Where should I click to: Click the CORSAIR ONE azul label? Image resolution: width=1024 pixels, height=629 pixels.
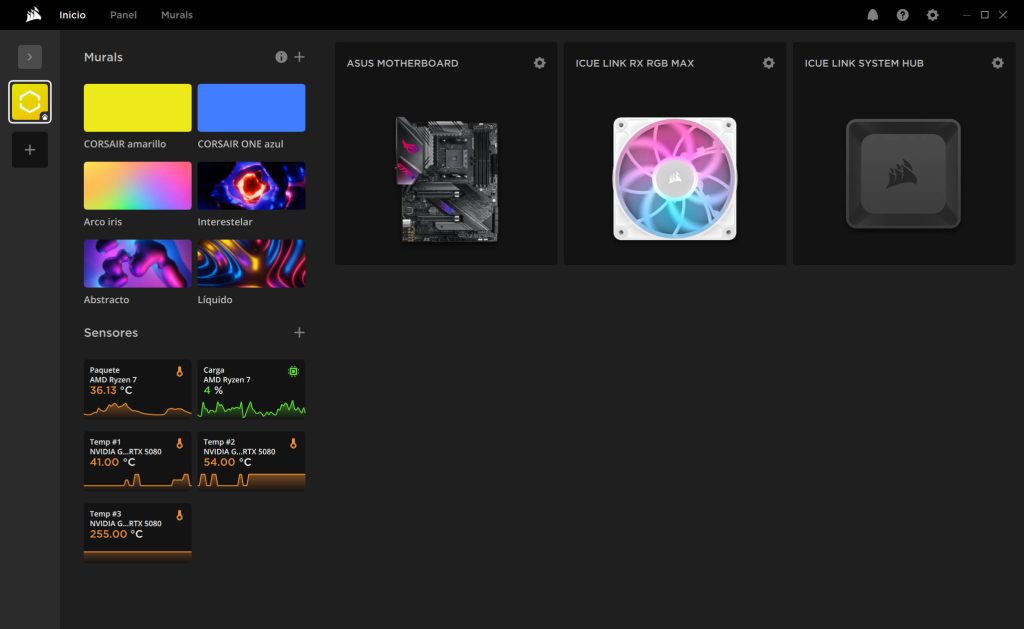pos(240,144)
